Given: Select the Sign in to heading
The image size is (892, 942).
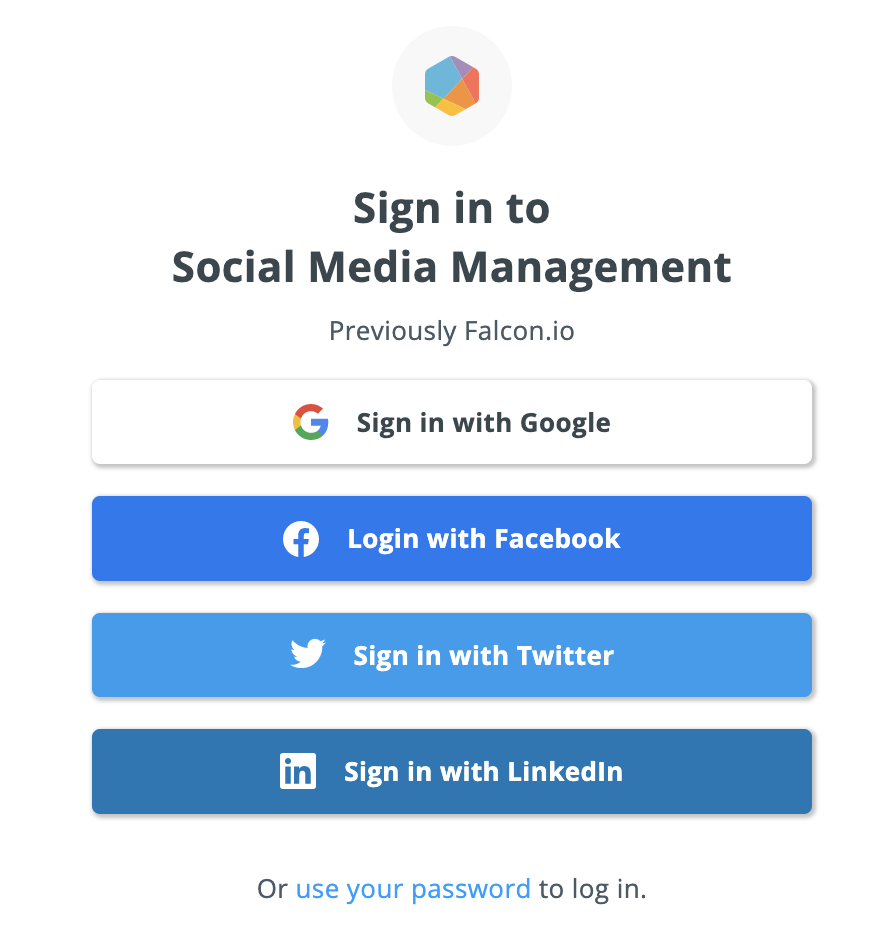Looking at the screenshot, I should point(451,208).
